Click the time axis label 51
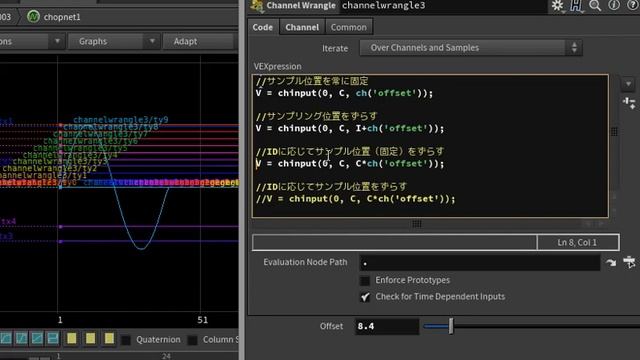640x360 pixels. 202,320
